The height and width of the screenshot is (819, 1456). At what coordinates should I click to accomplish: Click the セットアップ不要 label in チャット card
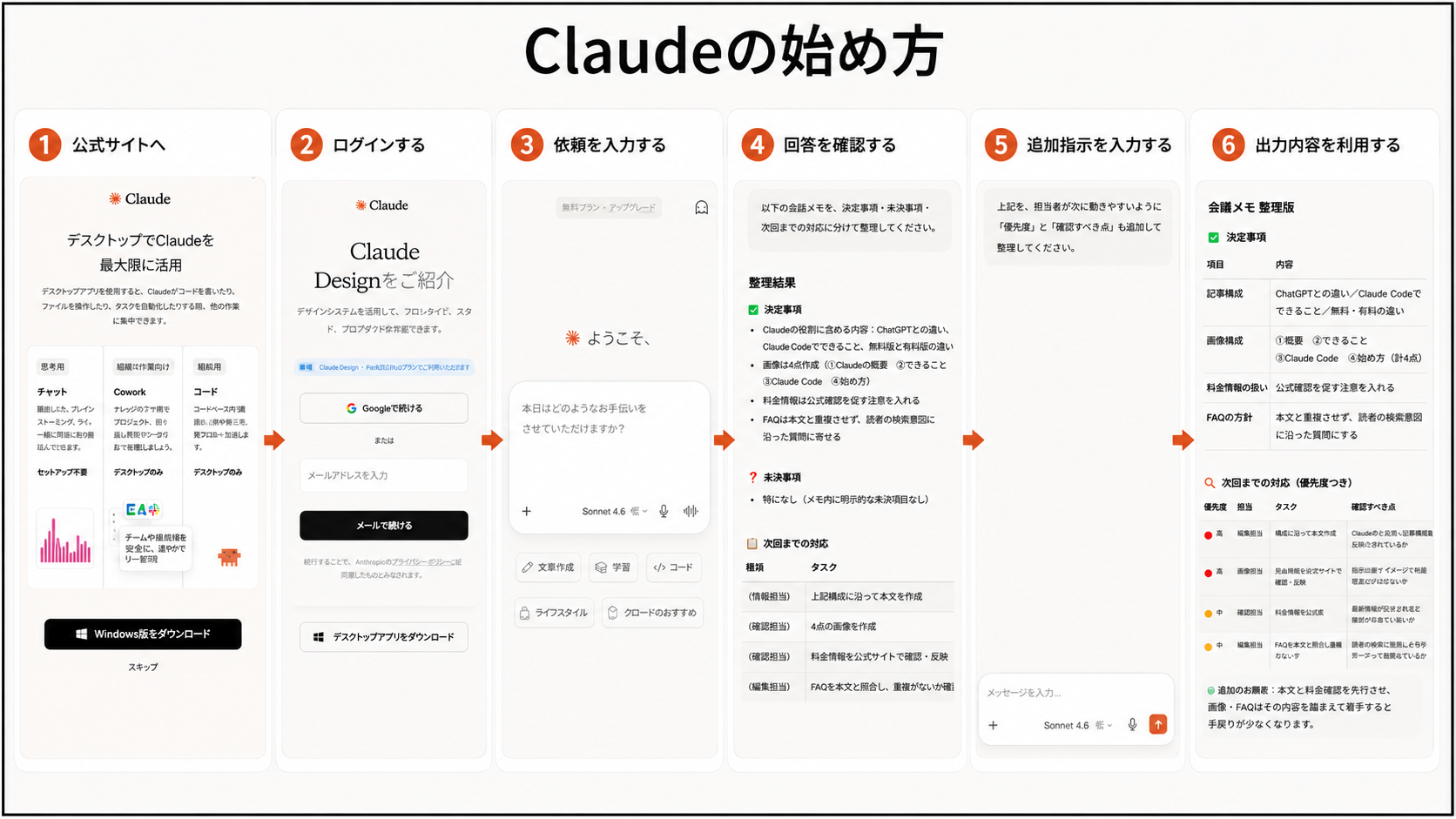(x=63, y=472)
